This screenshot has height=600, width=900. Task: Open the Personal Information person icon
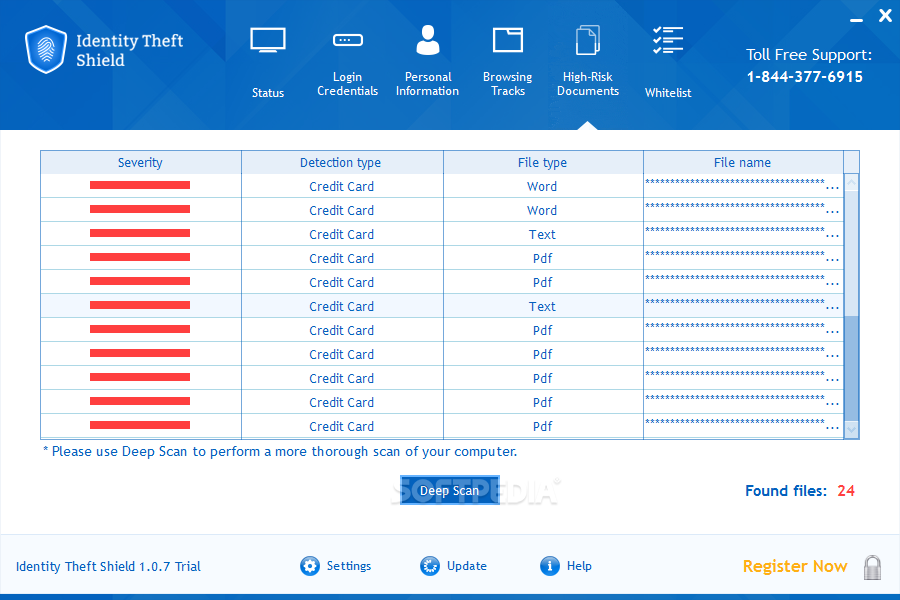[x=428, y=40]
